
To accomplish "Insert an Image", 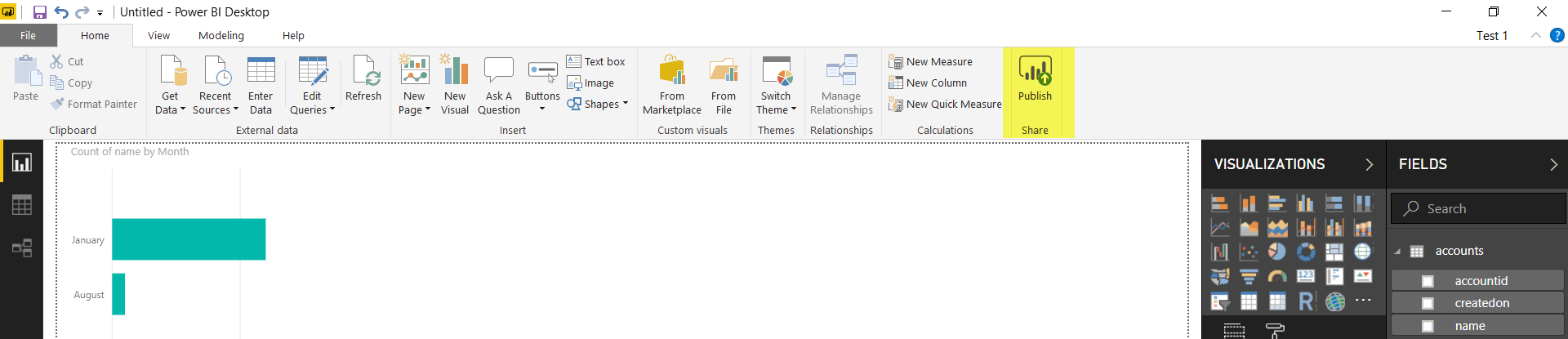I will (590, 83).
